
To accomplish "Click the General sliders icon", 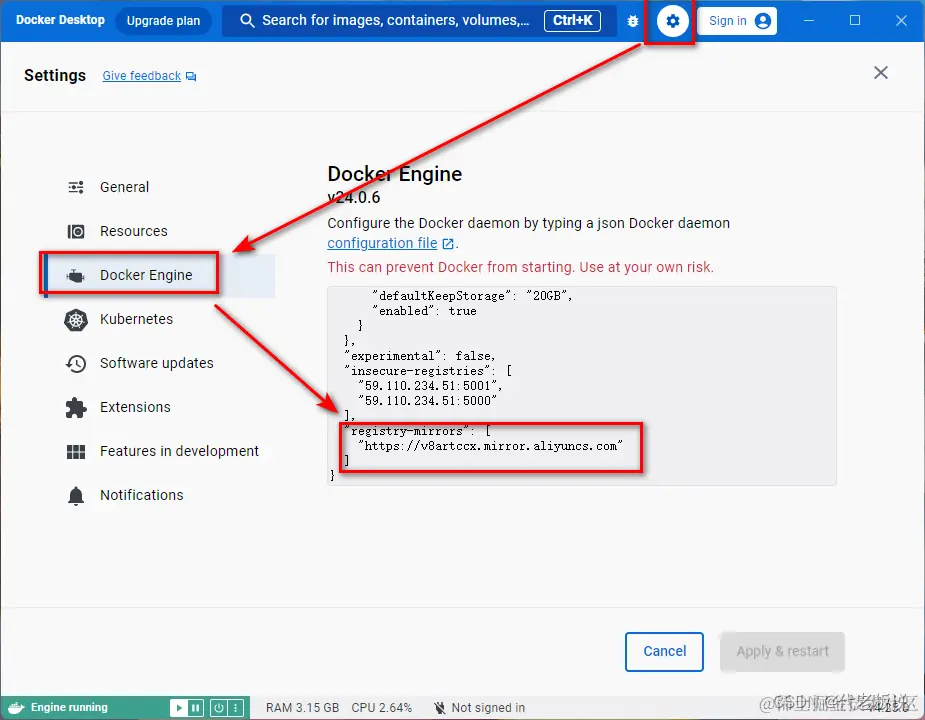I will 76,187.
